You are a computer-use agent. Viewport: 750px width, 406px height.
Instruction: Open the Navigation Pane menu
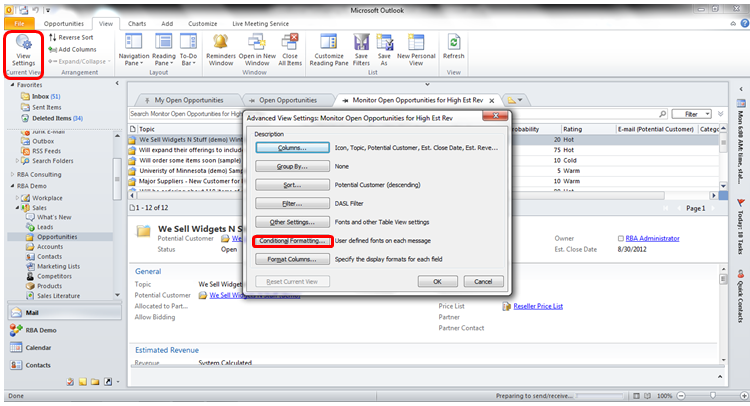133,50
